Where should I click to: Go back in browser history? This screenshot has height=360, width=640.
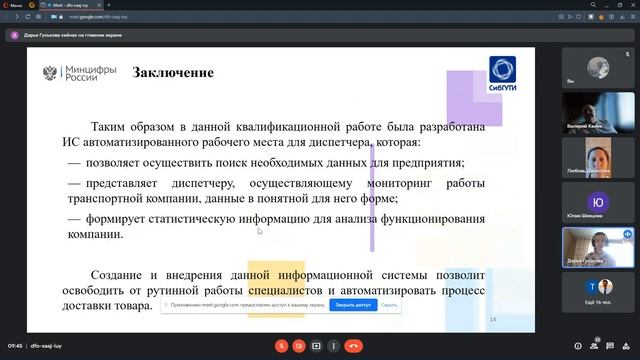(x=6, y=17)
